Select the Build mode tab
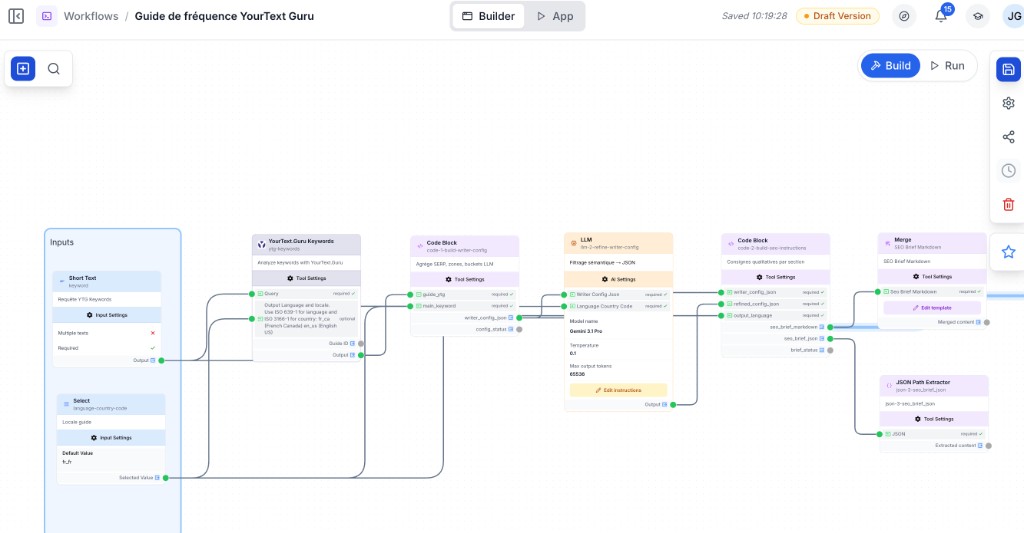 coord(891,65)
